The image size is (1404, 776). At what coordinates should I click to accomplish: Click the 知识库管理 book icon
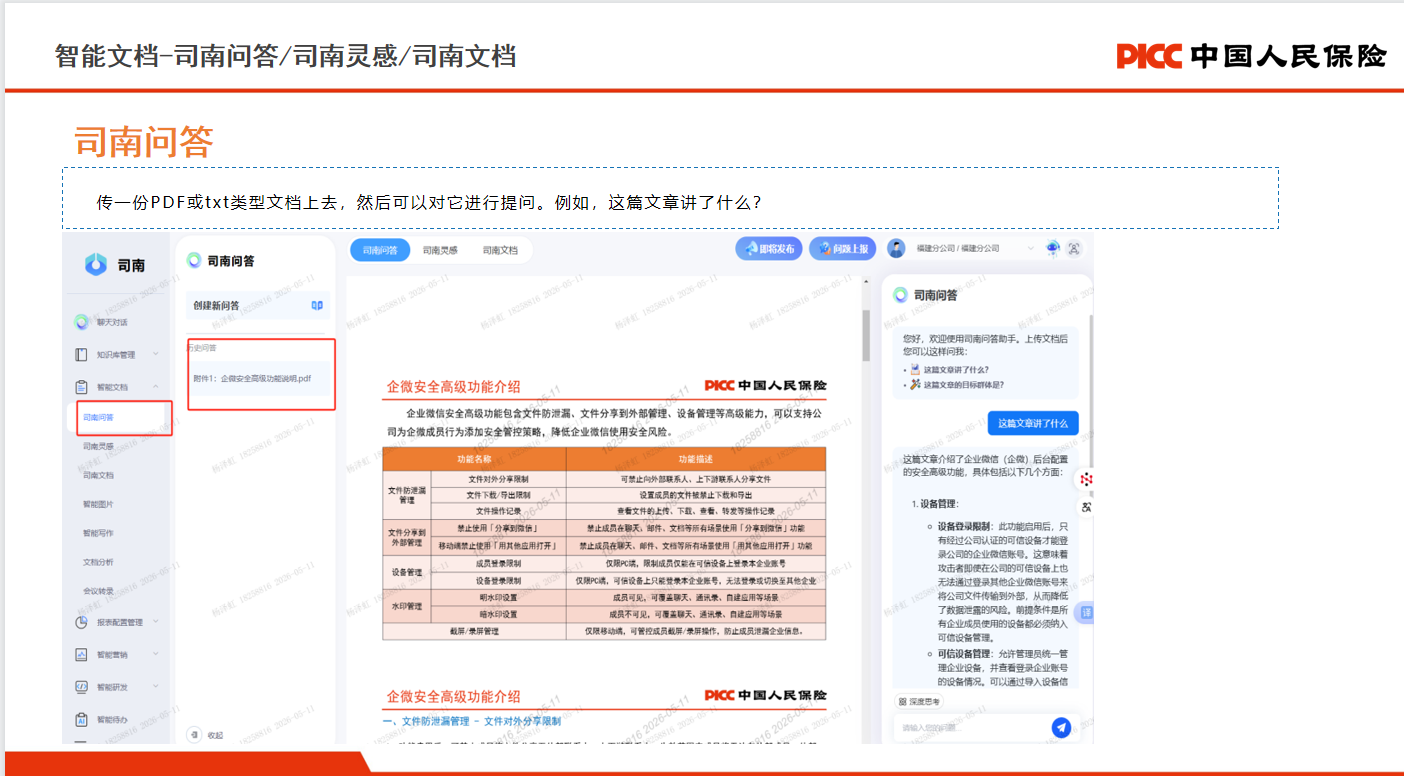click(82, 355)
